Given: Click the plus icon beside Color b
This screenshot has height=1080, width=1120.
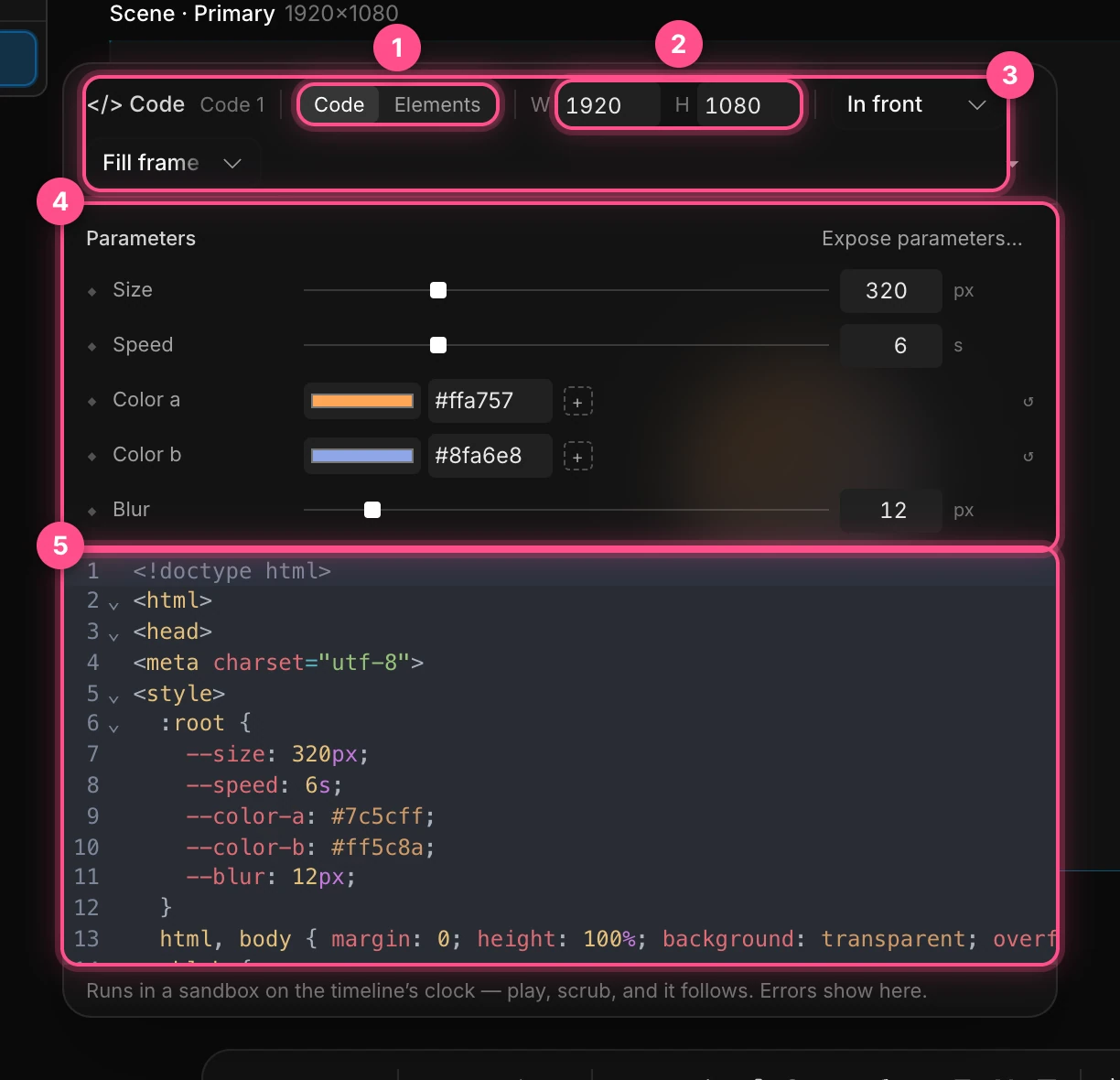Looking at the screenshot, I should 577,456.
